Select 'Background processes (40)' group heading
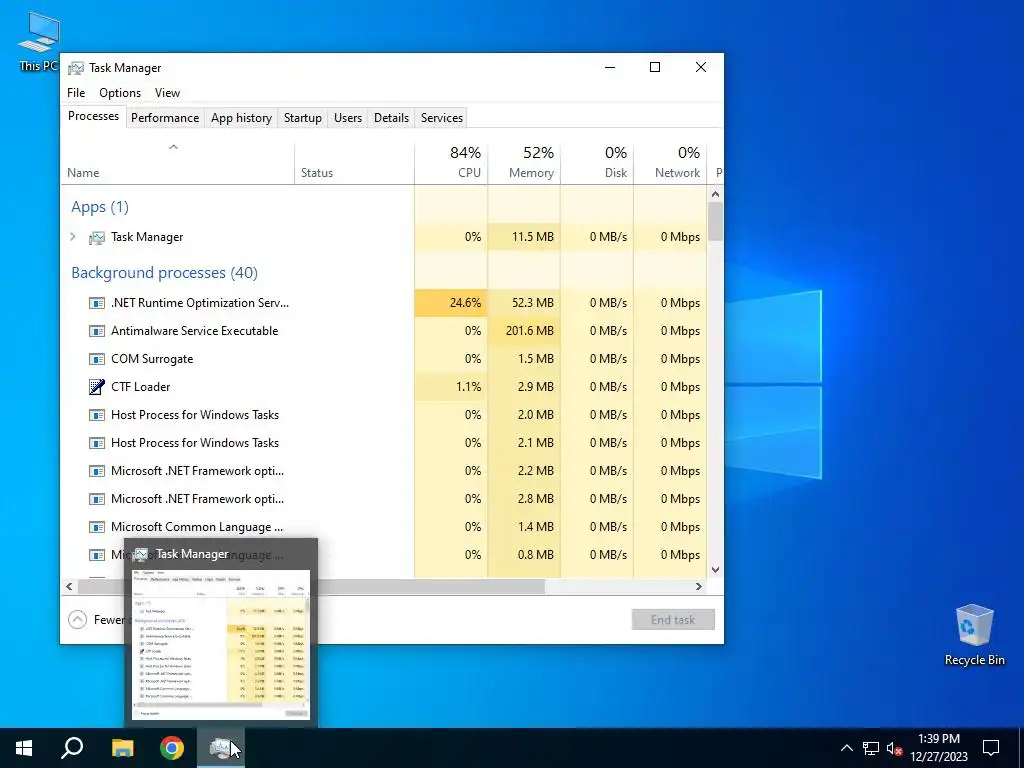Screen dimensions: 1024x768 click(165, 273)
